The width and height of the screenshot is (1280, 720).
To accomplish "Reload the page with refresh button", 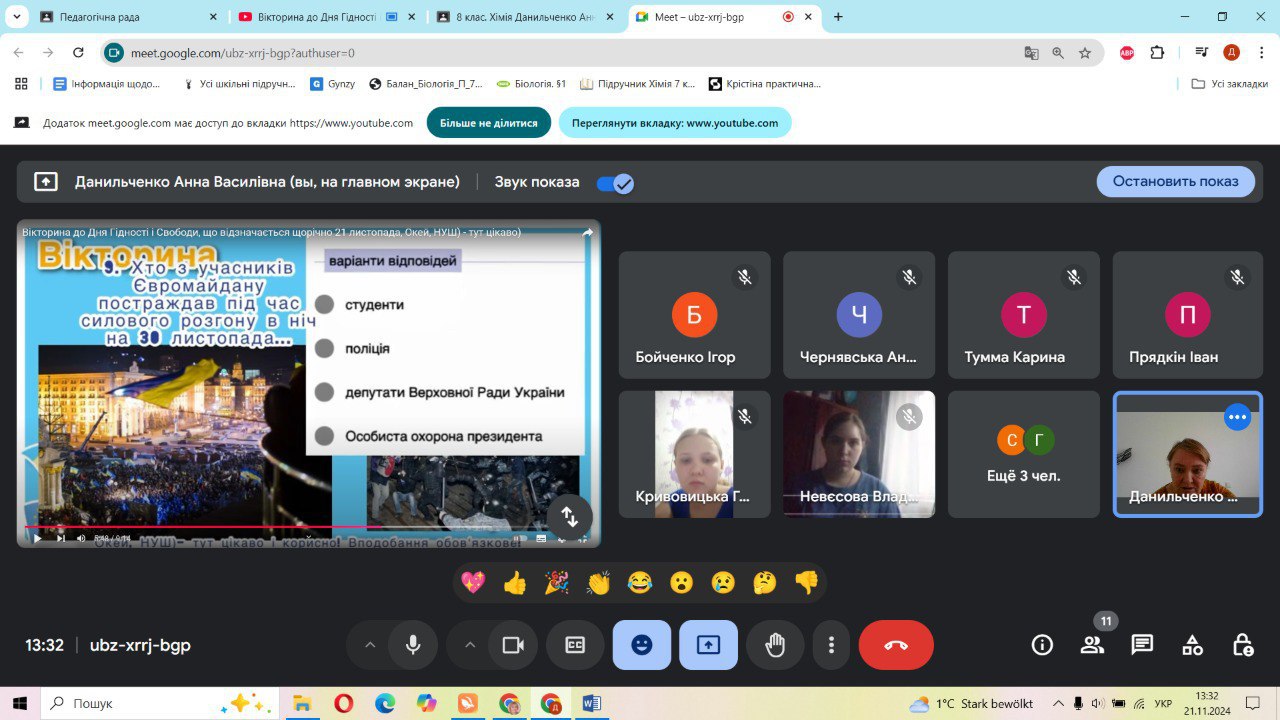I will click(79, 53).
